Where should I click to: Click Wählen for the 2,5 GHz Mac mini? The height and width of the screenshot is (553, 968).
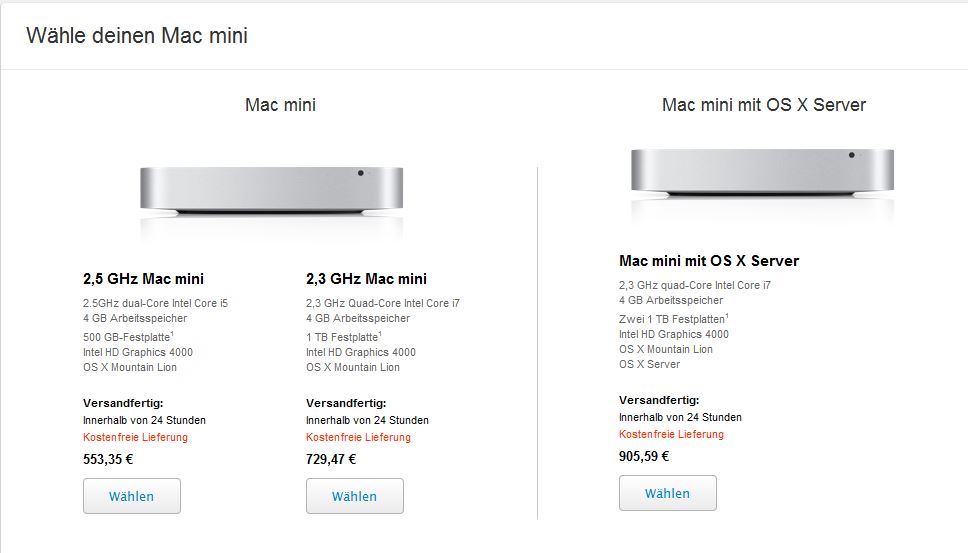coord(132,496)
